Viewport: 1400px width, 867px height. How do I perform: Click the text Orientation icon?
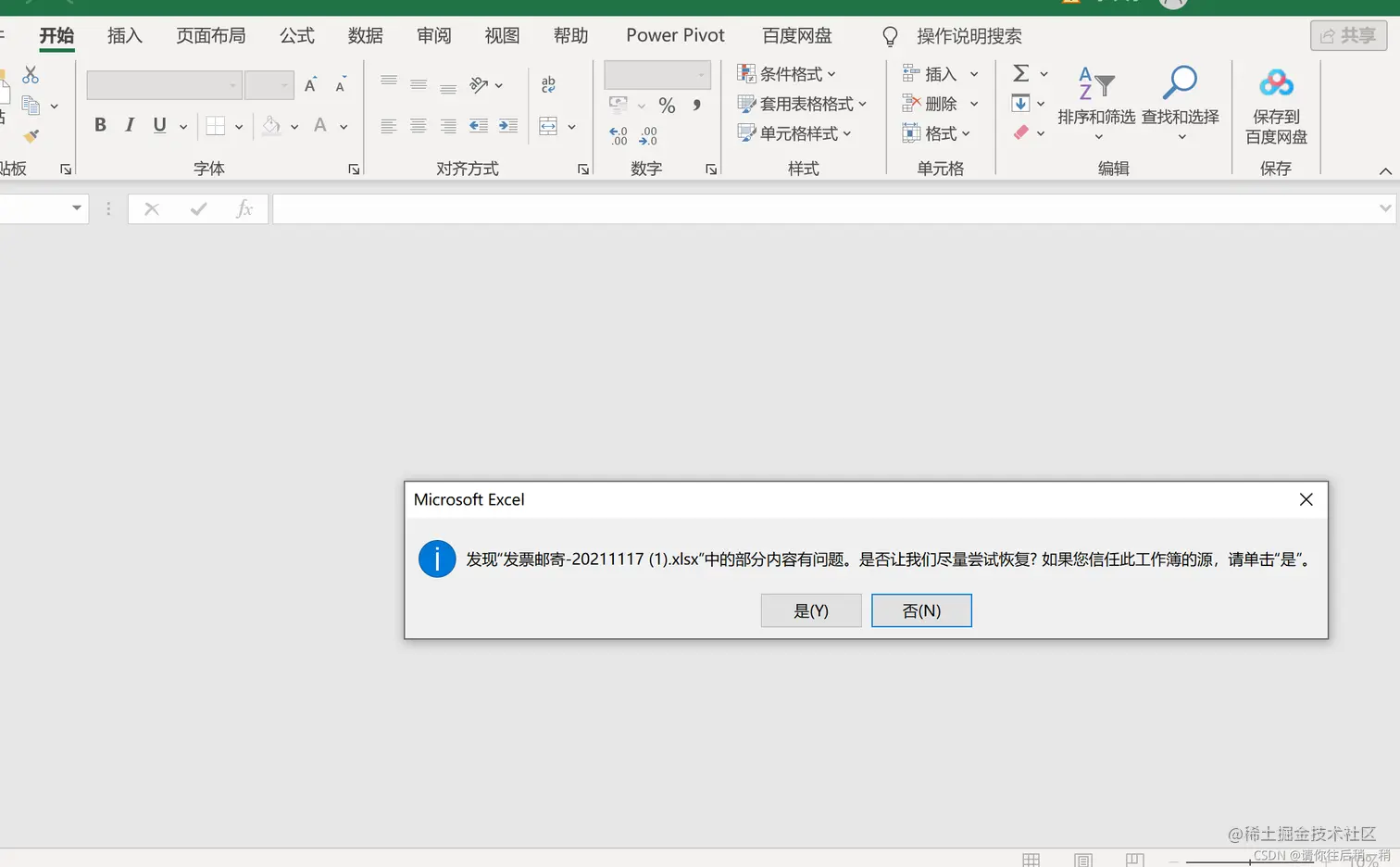[479, 85]
